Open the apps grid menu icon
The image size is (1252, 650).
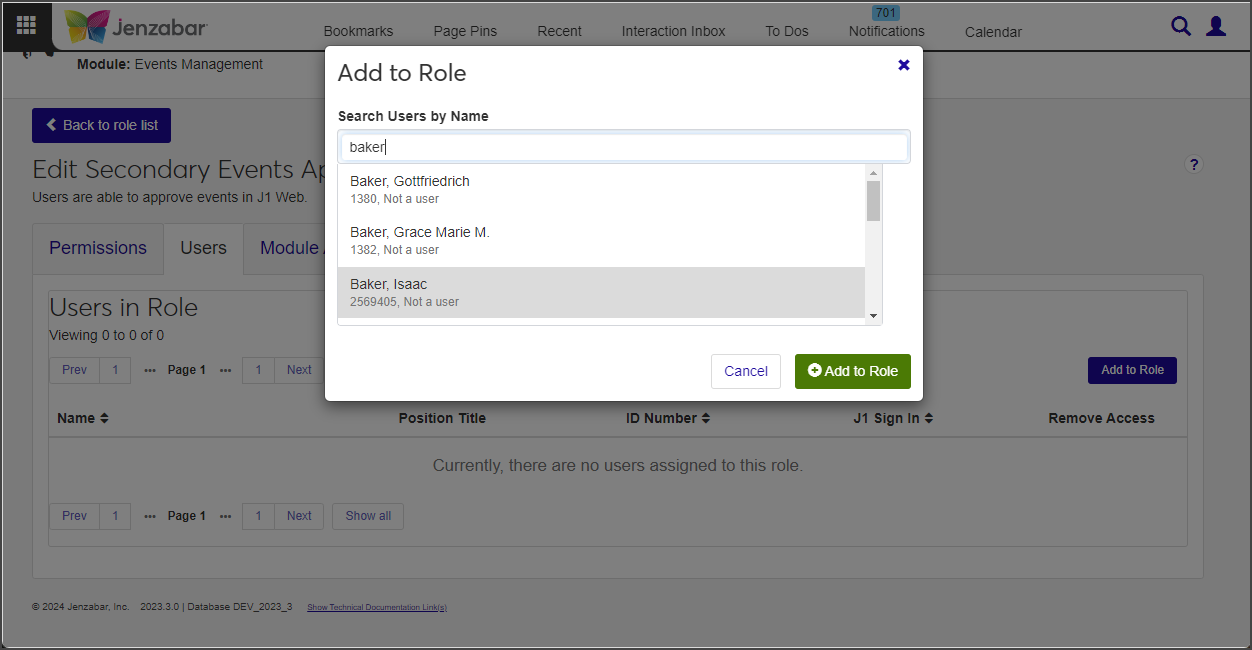pos(27,25)
